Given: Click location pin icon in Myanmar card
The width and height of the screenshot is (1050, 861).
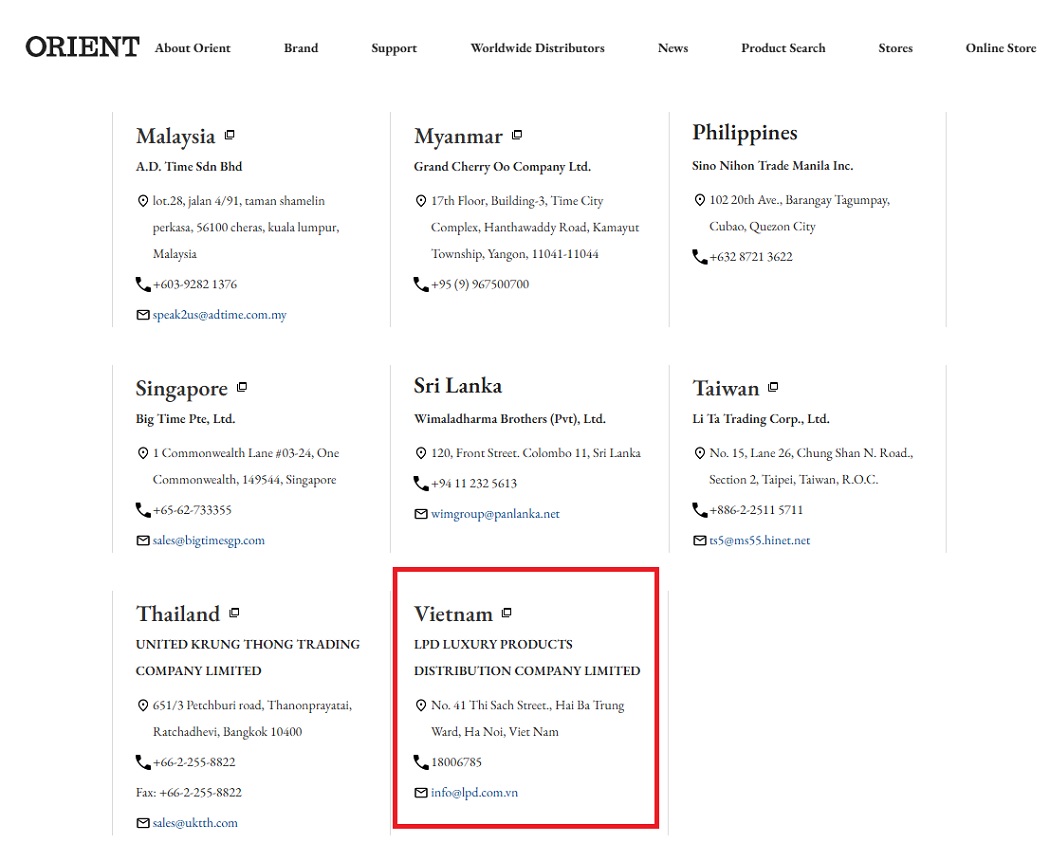Looking at the screenshot, I should click(x=421, y=201).
